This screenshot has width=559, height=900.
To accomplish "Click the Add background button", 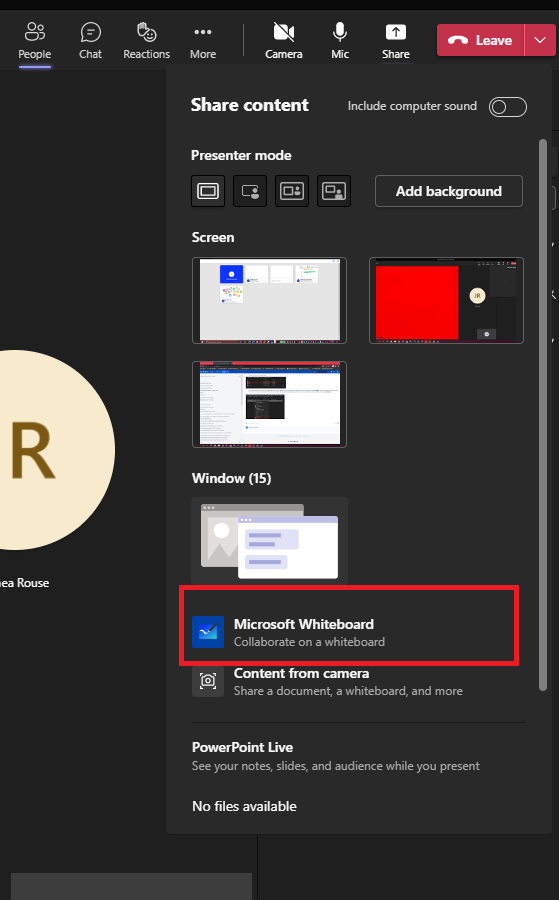I will point(449,191).
